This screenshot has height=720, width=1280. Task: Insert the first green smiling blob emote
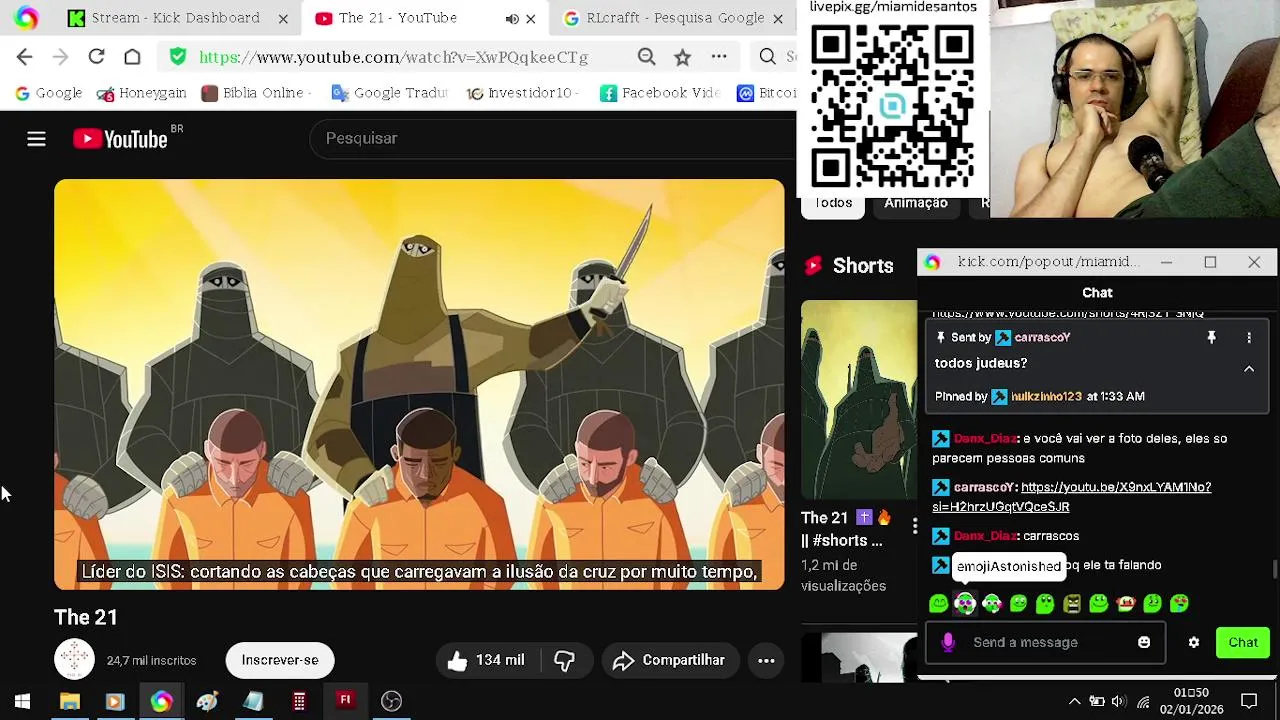pos(938,603)
